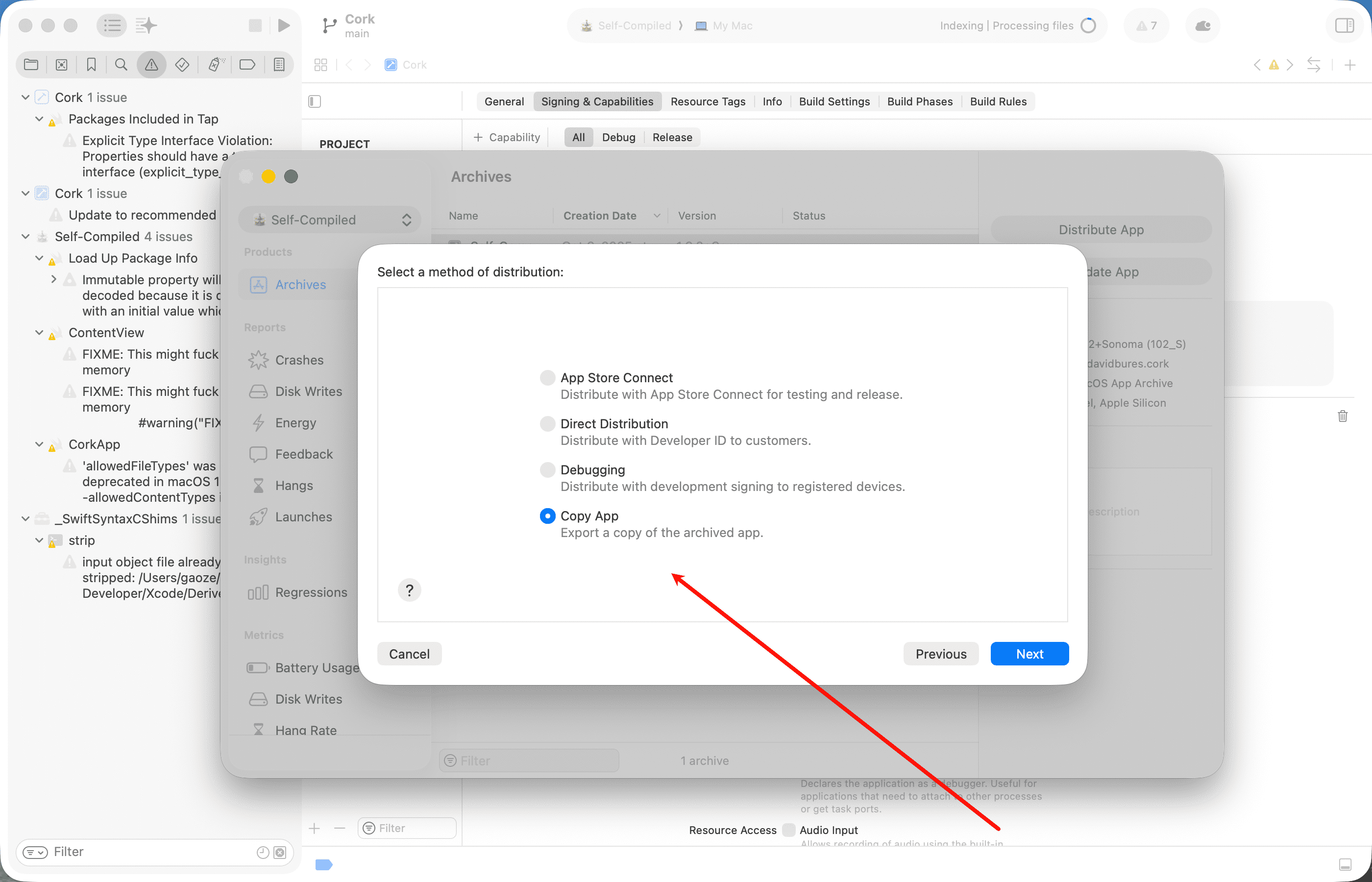Click the help question mark button
1372x882 pixels.
[x=410, y=590]
